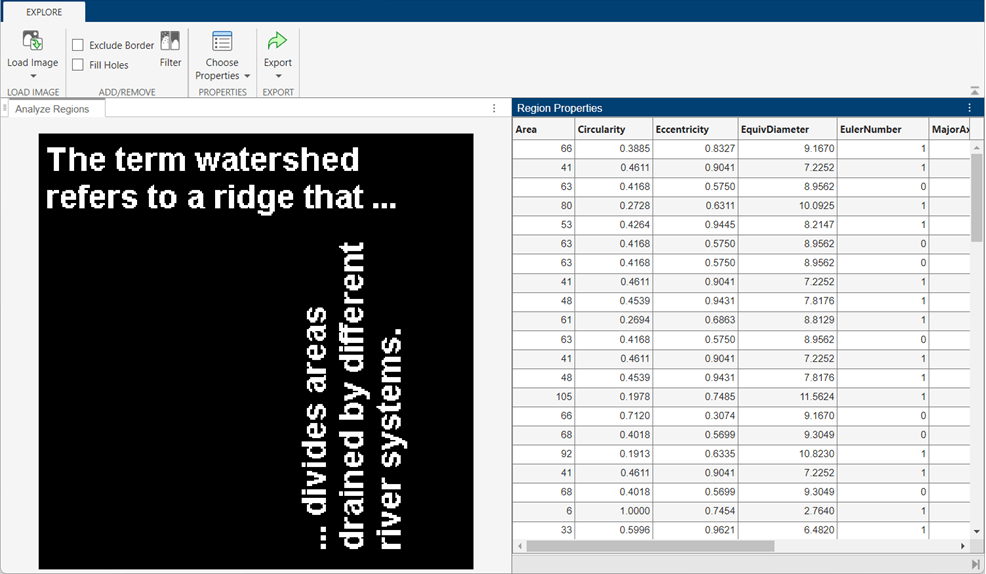The width and height of the screenshot is (986, 574).
Task: Click the table scroll-up arrow
Action: click(x=977, y=148)
